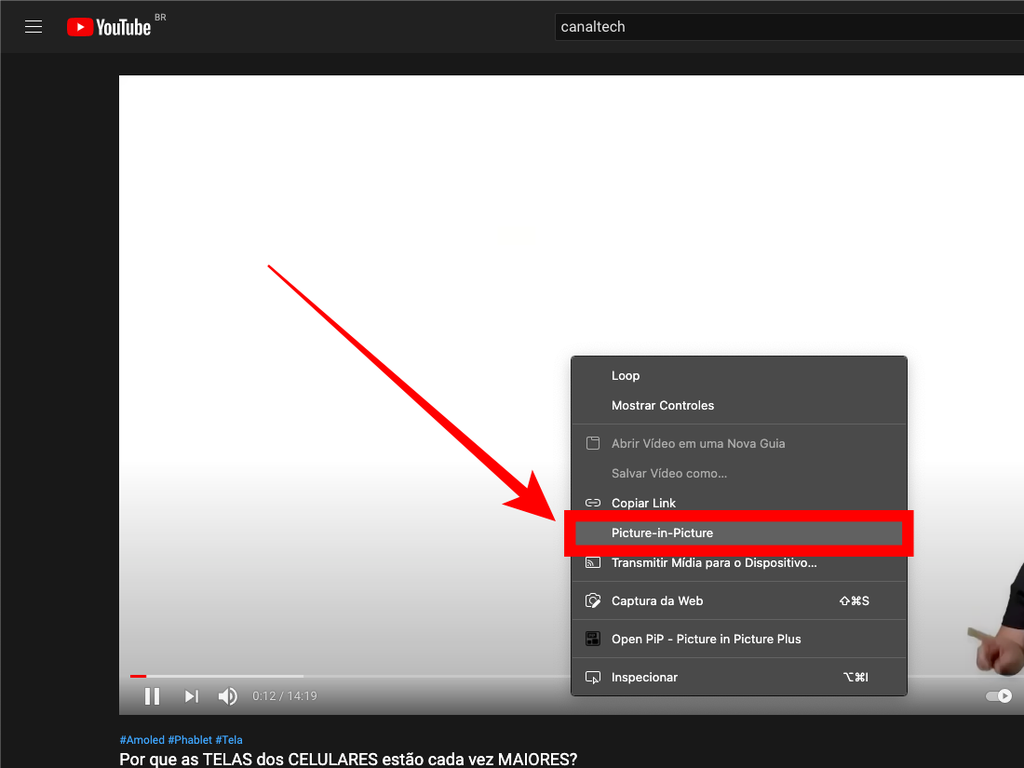Choose Mostrar Controles from the context menu

coord(739,406)
